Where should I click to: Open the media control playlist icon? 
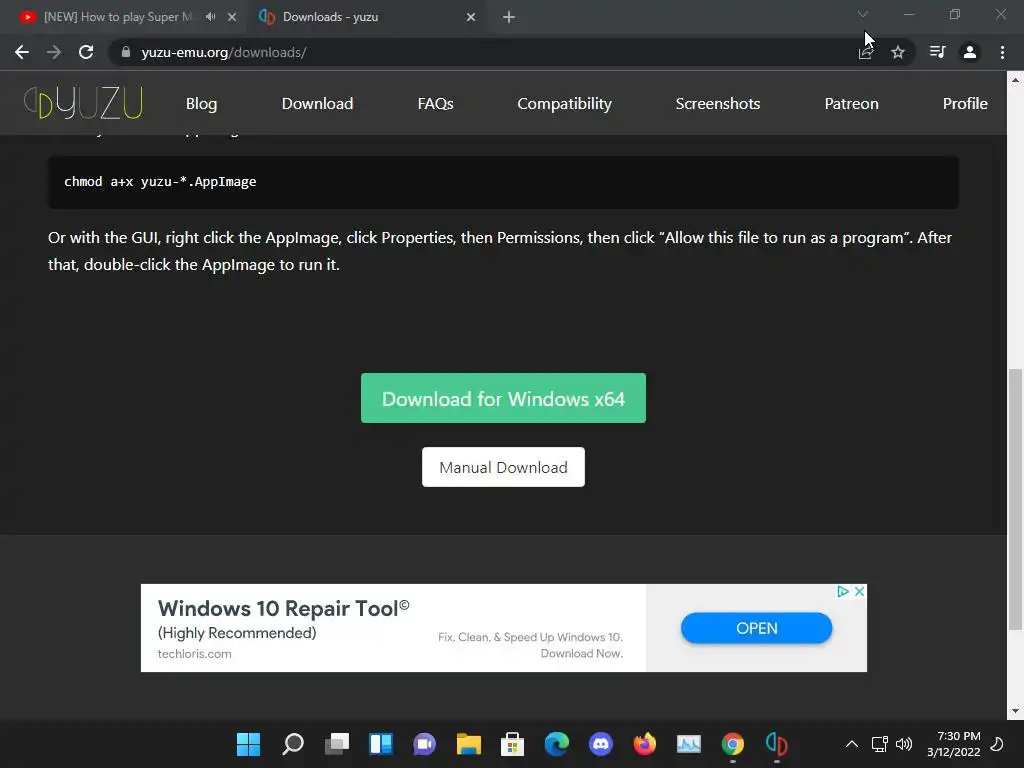point(937,52)
